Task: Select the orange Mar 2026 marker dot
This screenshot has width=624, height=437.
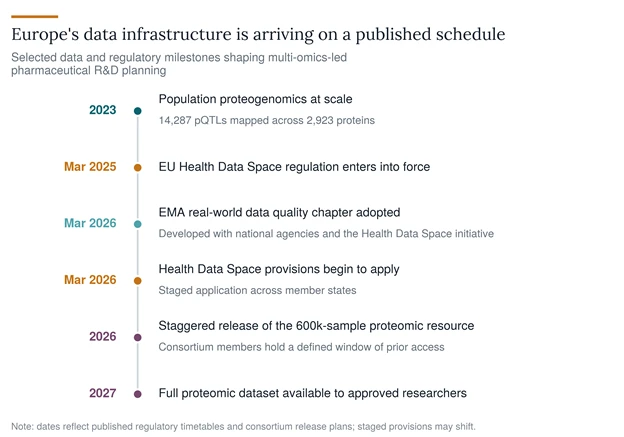Action: coord(138,281)
